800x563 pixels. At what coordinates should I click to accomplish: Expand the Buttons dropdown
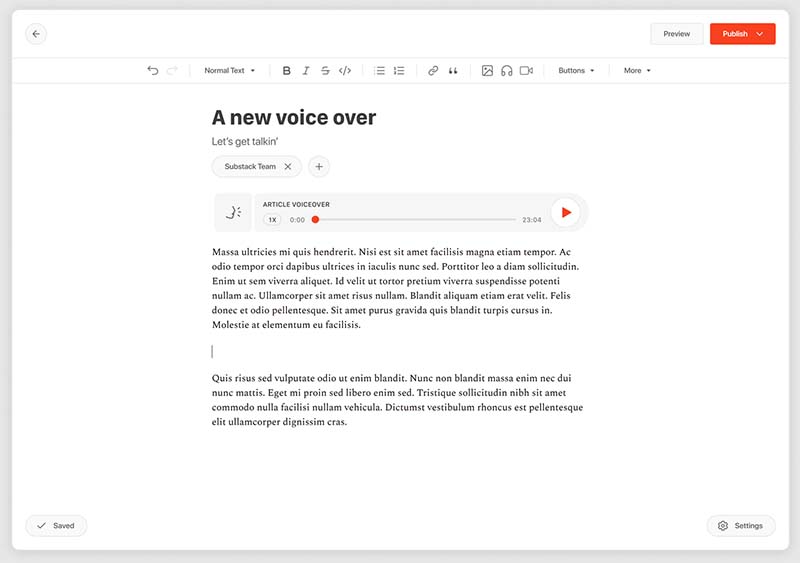[576, 71]
